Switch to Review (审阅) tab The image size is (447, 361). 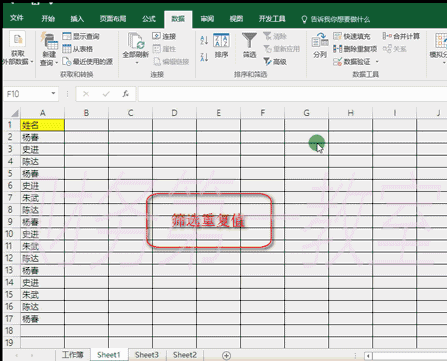point(207,19)
